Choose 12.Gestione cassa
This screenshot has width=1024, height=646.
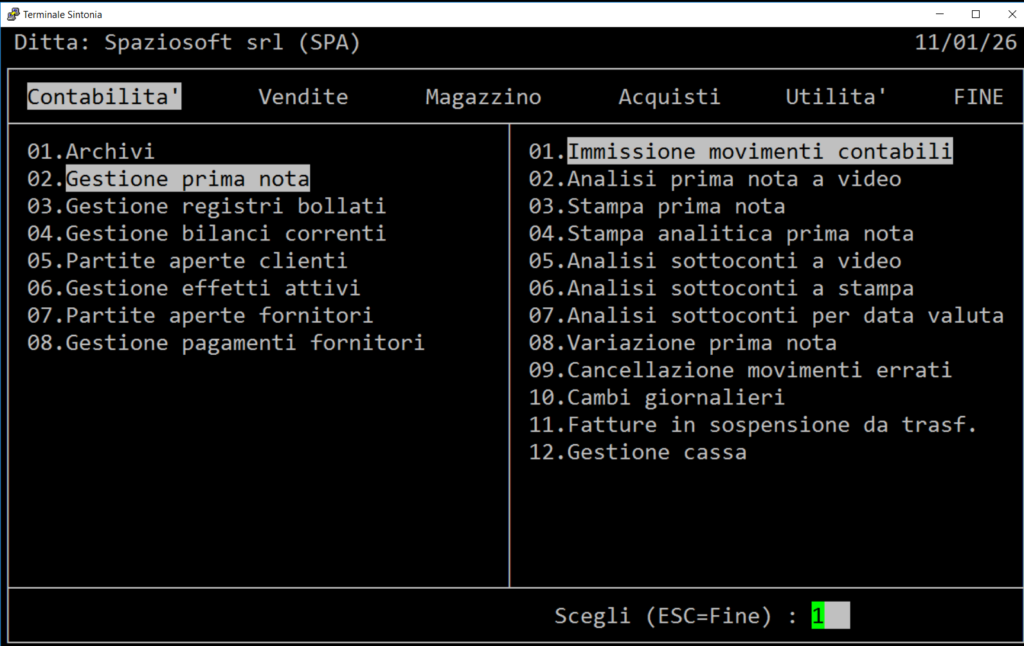point(638,452)
